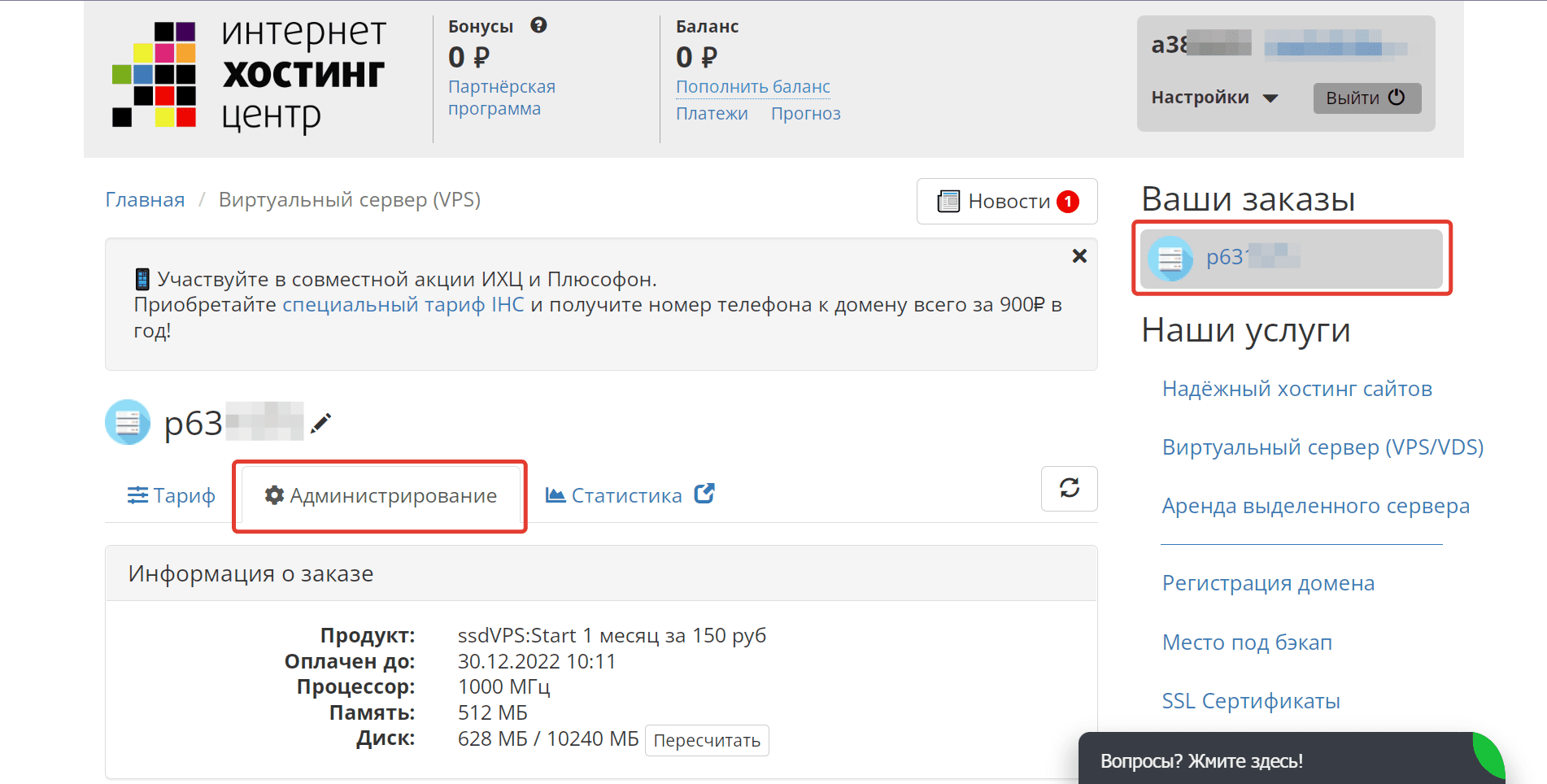The width and height of the screenshot is (1547, 784).
Task: Open the Новости button
Action: pyautogui.click(x=1007, y=201)
